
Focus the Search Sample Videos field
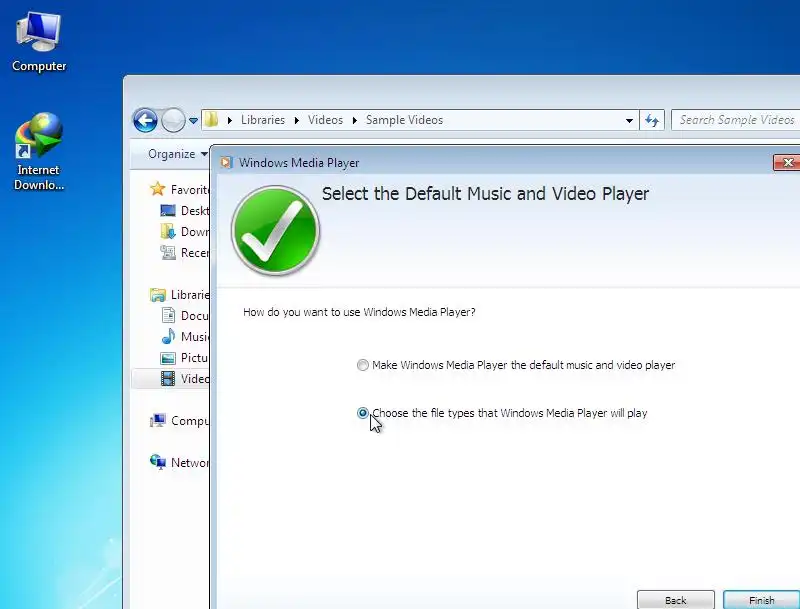click(x=736, y=120)
